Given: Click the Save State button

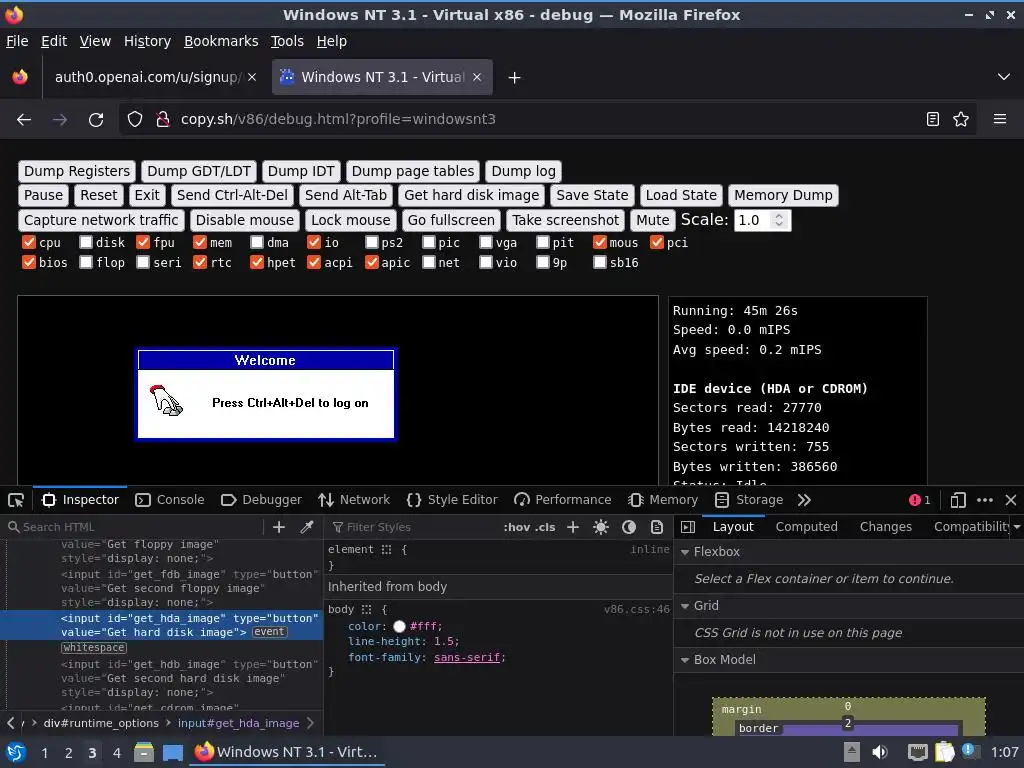Looking at the screenshot, I should click(x=592, y=195).
